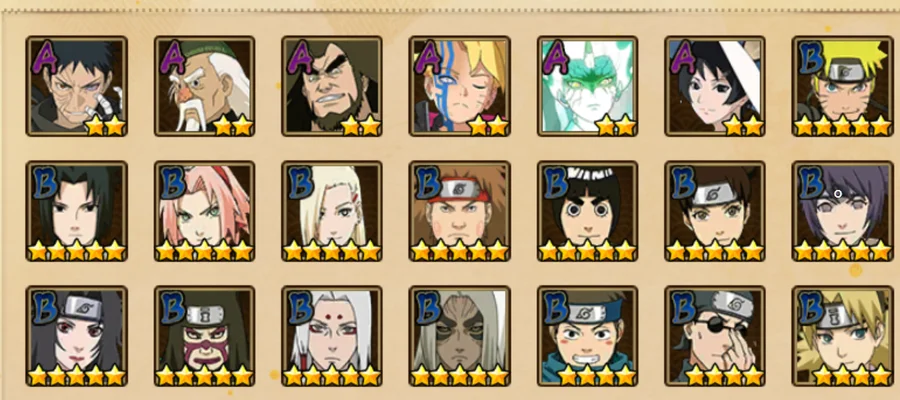Select the grinning boy with blue headband
This screenshot has width=900, height=400.
(588, 336)
